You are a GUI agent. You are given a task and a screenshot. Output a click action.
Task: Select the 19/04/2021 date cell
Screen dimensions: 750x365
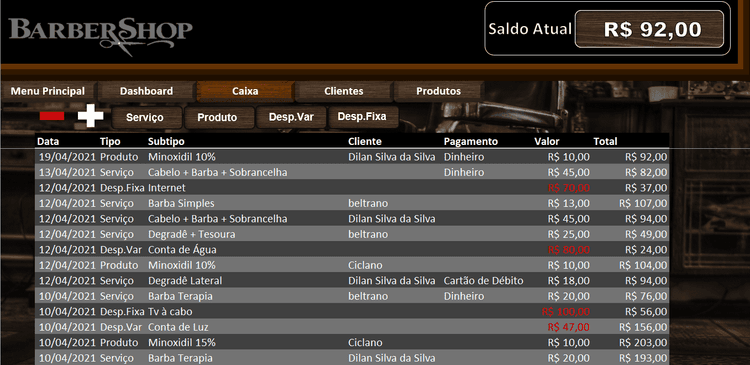tap(67, 157)
